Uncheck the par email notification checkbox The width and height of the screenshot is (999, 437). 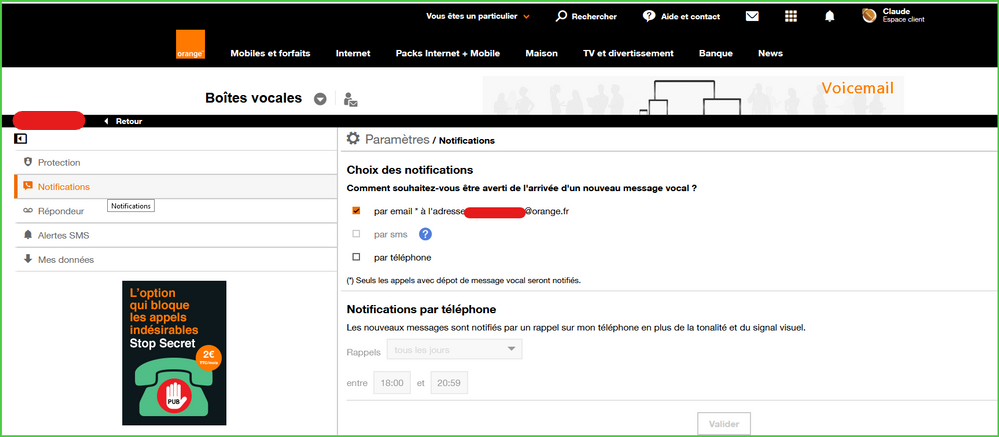click(356, 211)
